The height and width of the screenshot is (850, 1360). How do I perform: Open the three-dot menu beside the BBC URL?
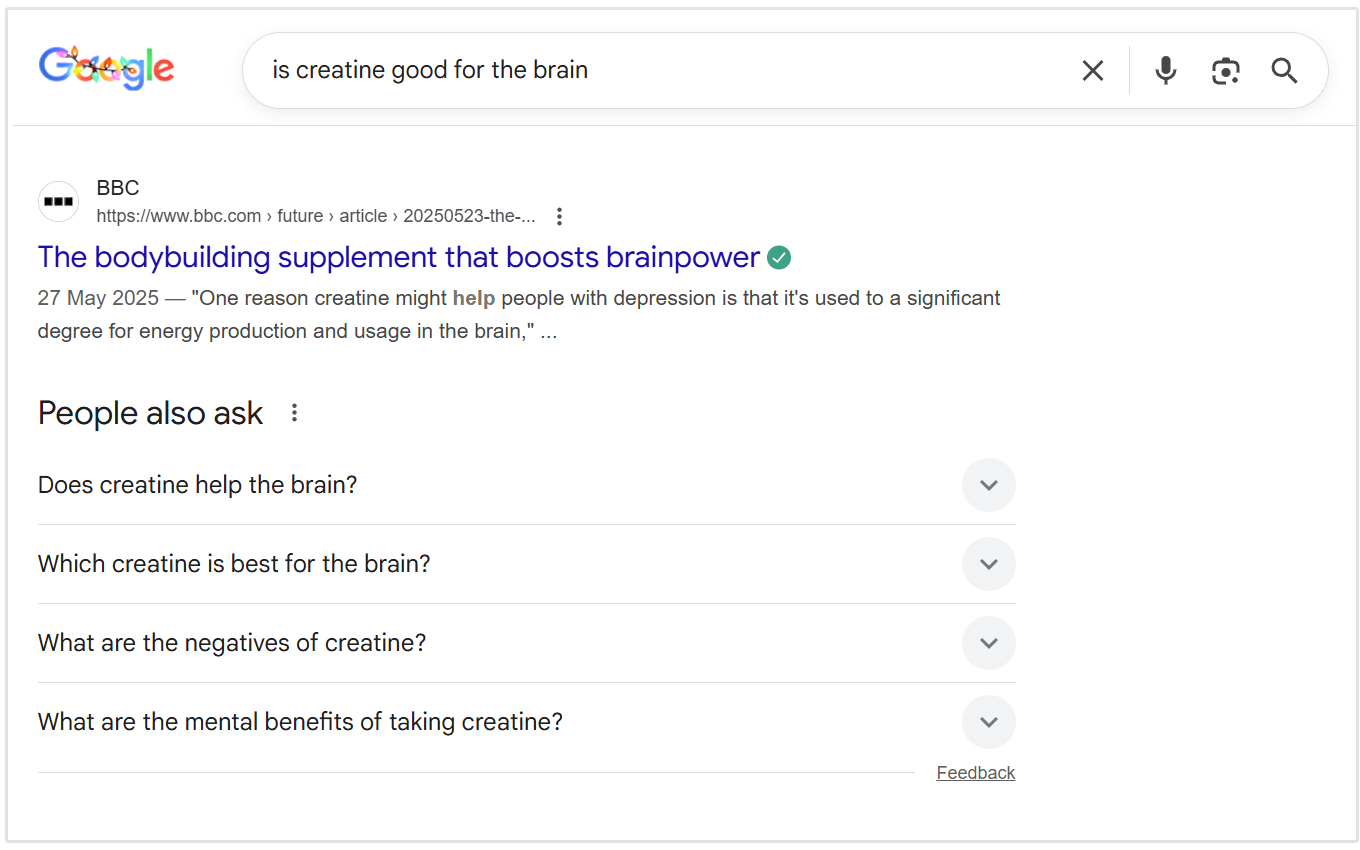pyautogui.click(x=559, y=216)
